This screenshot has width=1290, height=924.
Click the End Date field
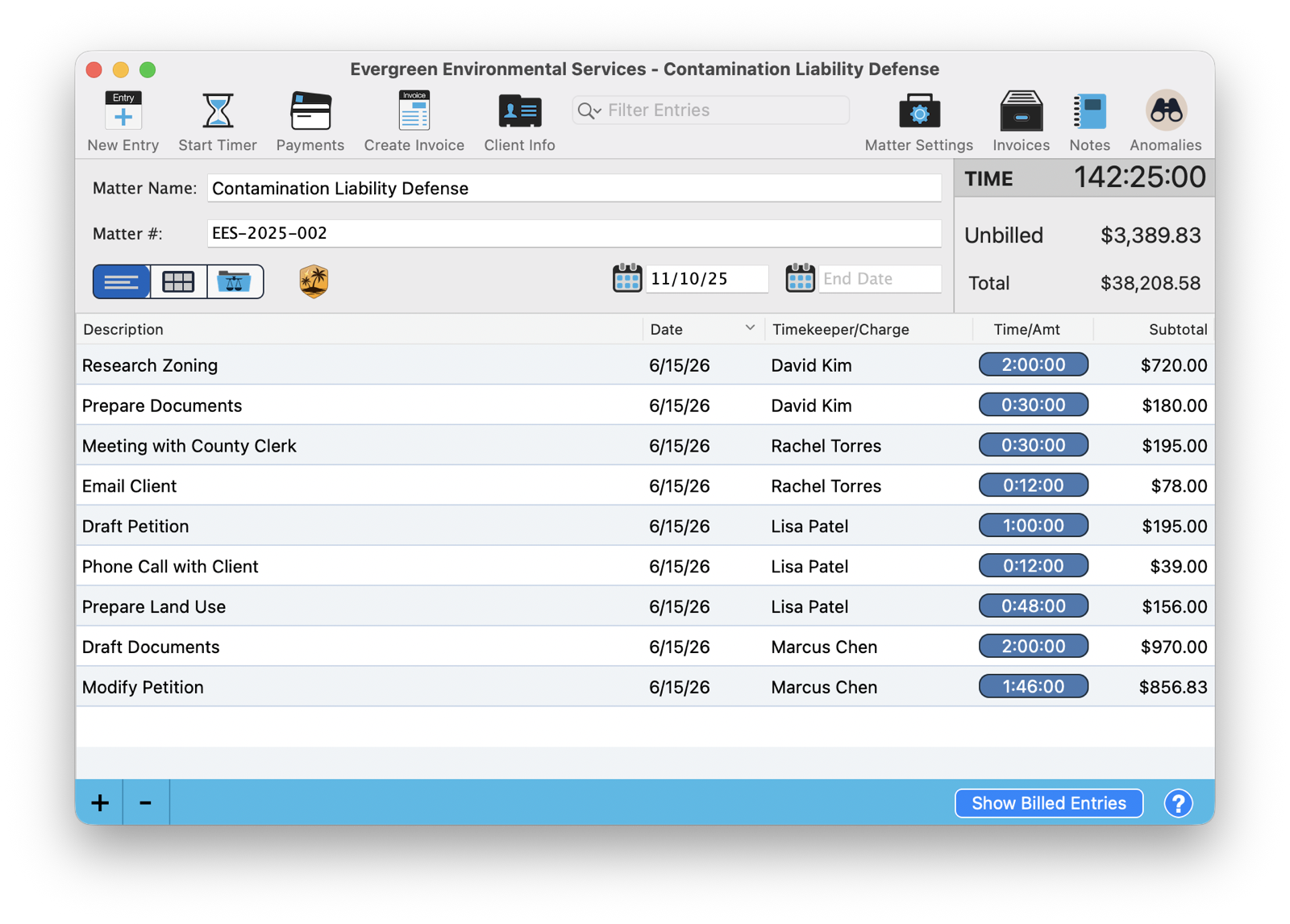pos(880,279)
